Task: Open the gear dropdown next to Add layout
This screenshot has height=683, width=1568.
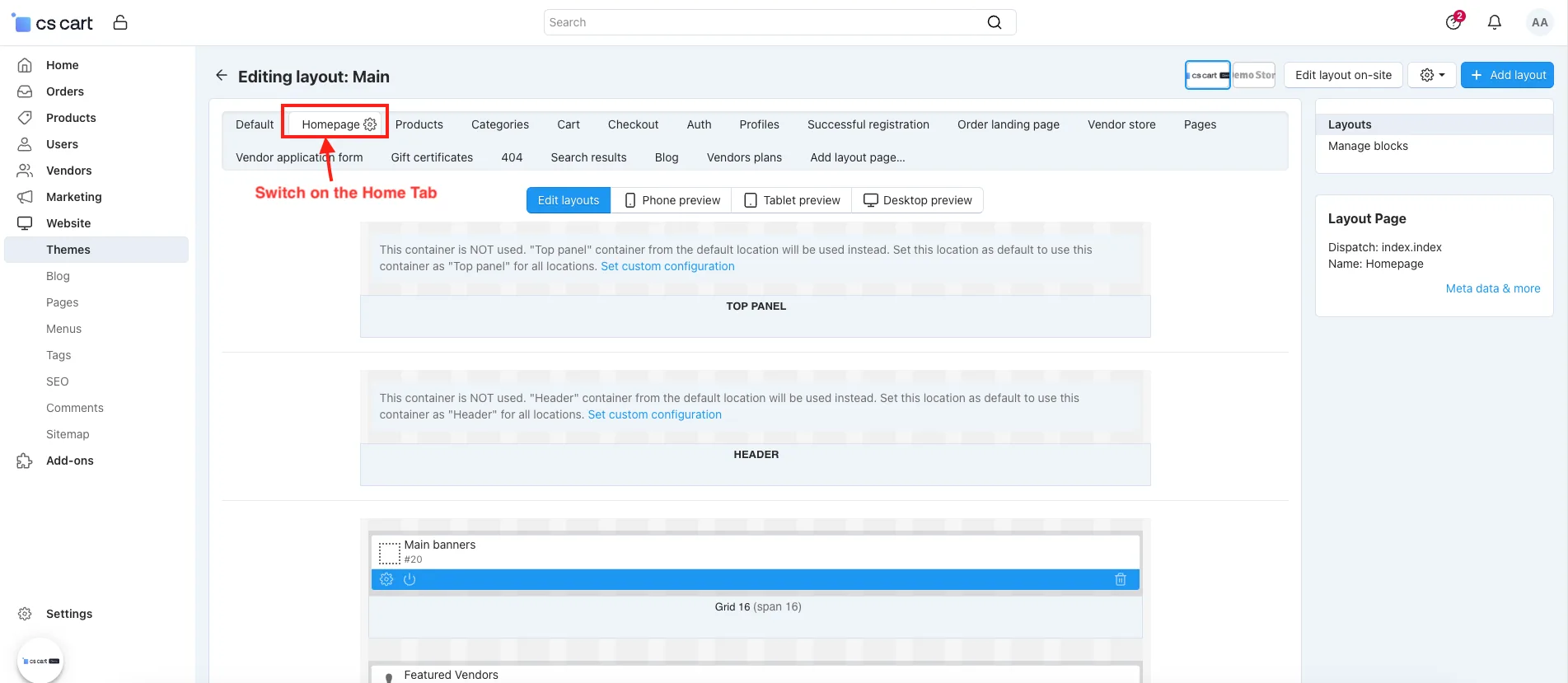Action: 1432,75
